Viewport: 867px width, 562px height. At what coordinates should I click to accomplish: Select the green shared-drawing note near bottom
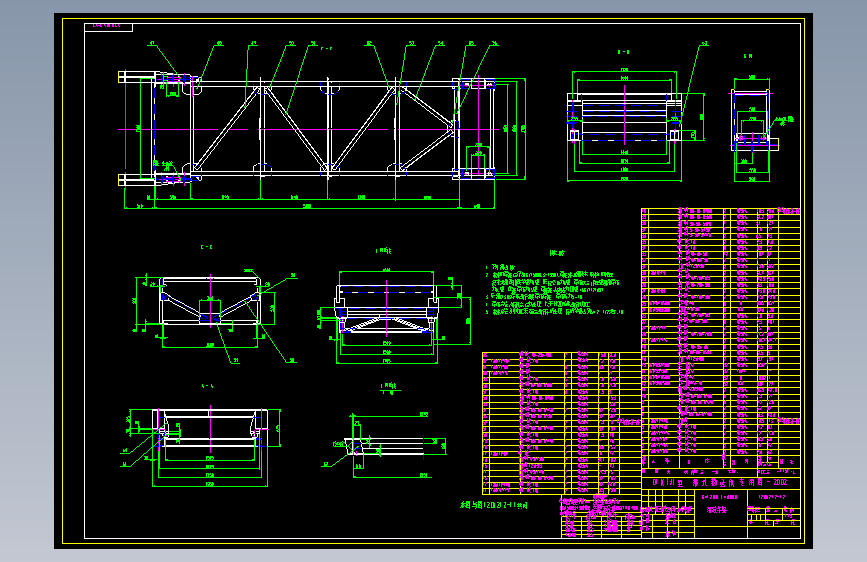pos(494,505)
